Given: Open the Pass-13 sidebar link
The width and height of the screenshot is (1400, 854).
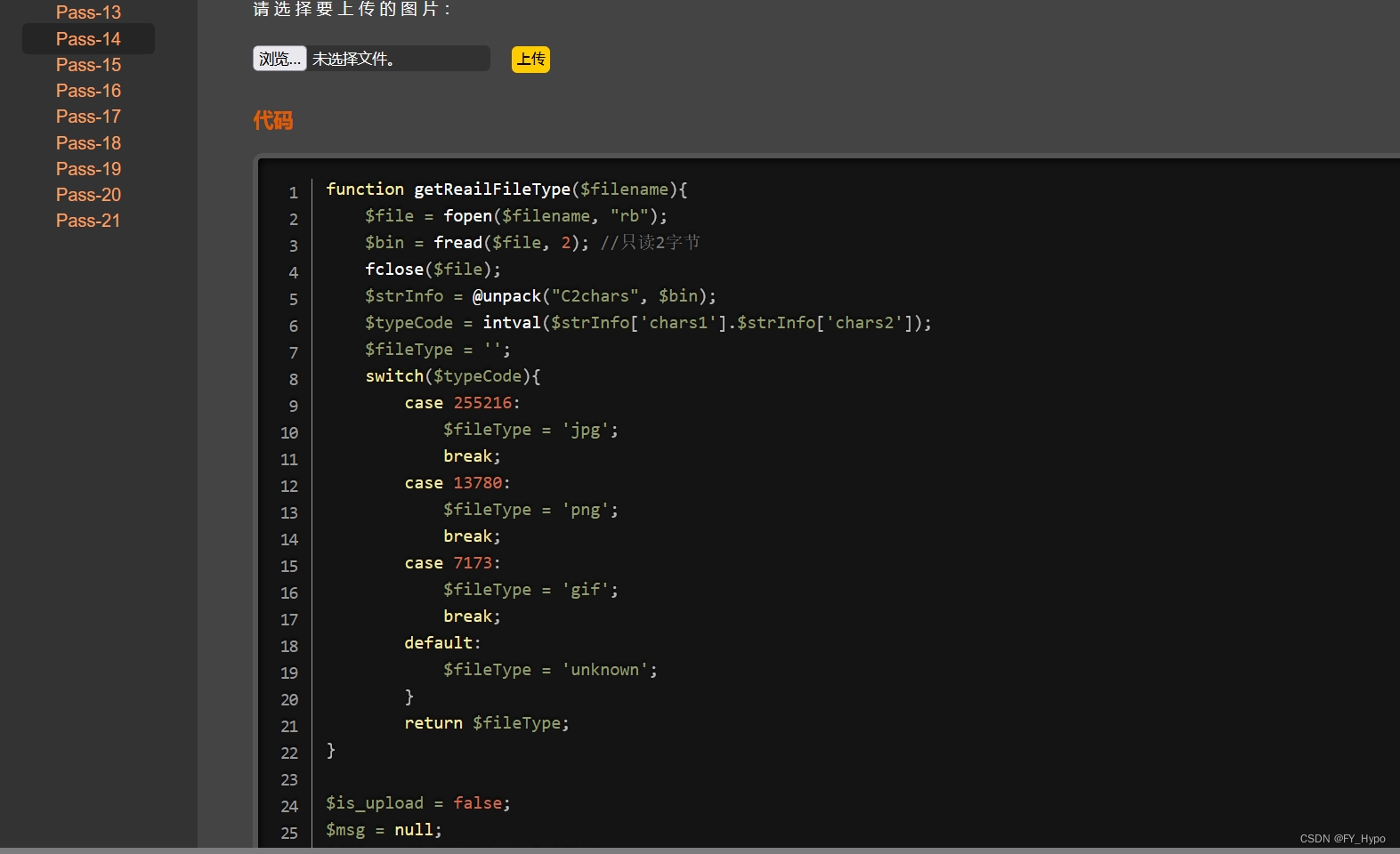Looking at the screenshot, I should point(88,12).
